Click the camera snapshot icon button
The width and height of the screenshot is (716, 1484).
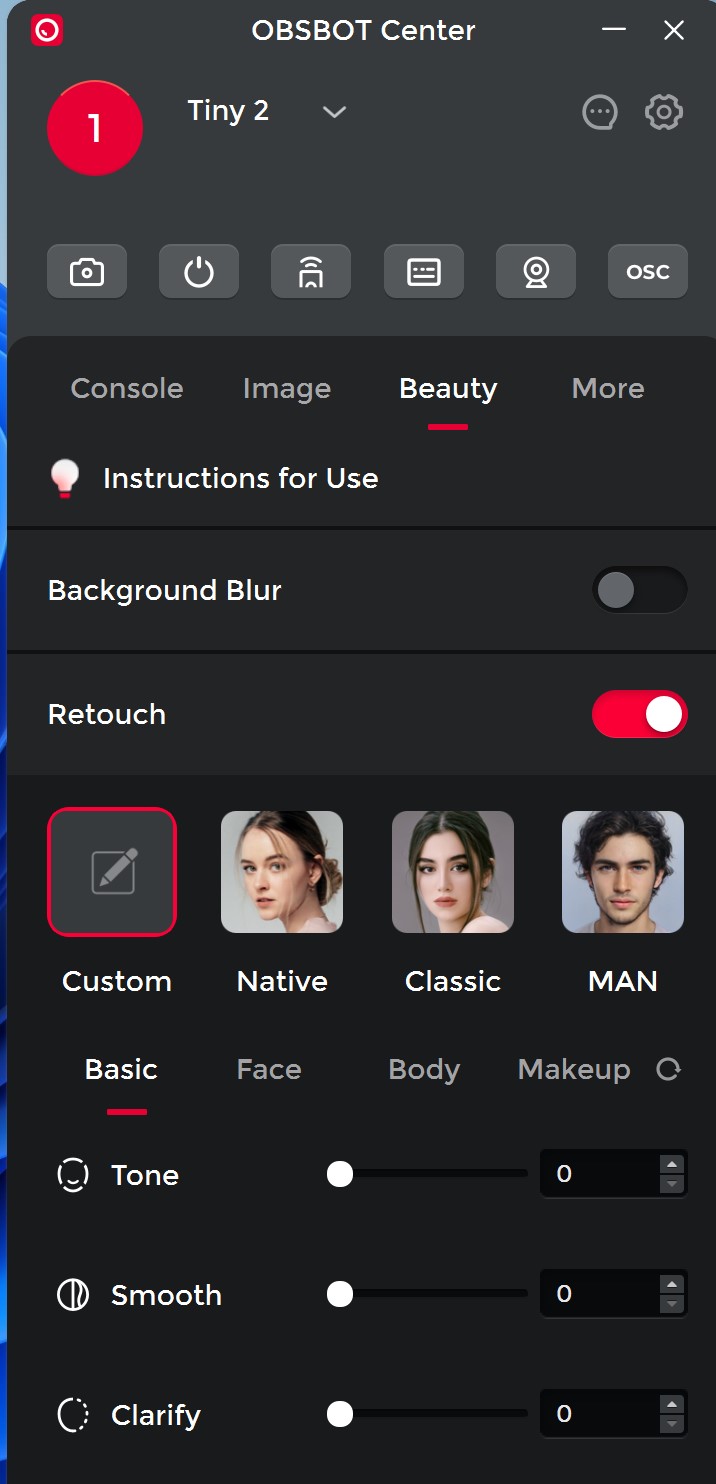pos(87,271)
